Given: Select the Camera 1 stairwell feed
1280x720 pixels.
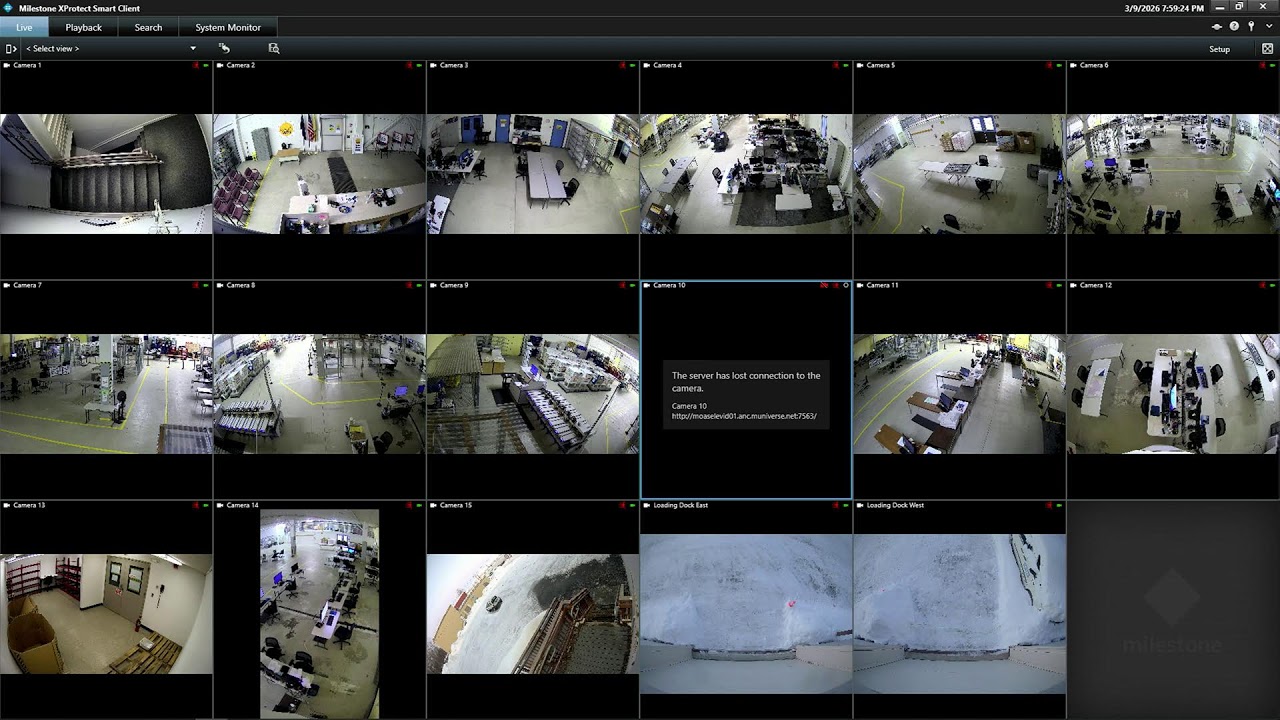Looking at the screenshot, I should tap(106, 174).
